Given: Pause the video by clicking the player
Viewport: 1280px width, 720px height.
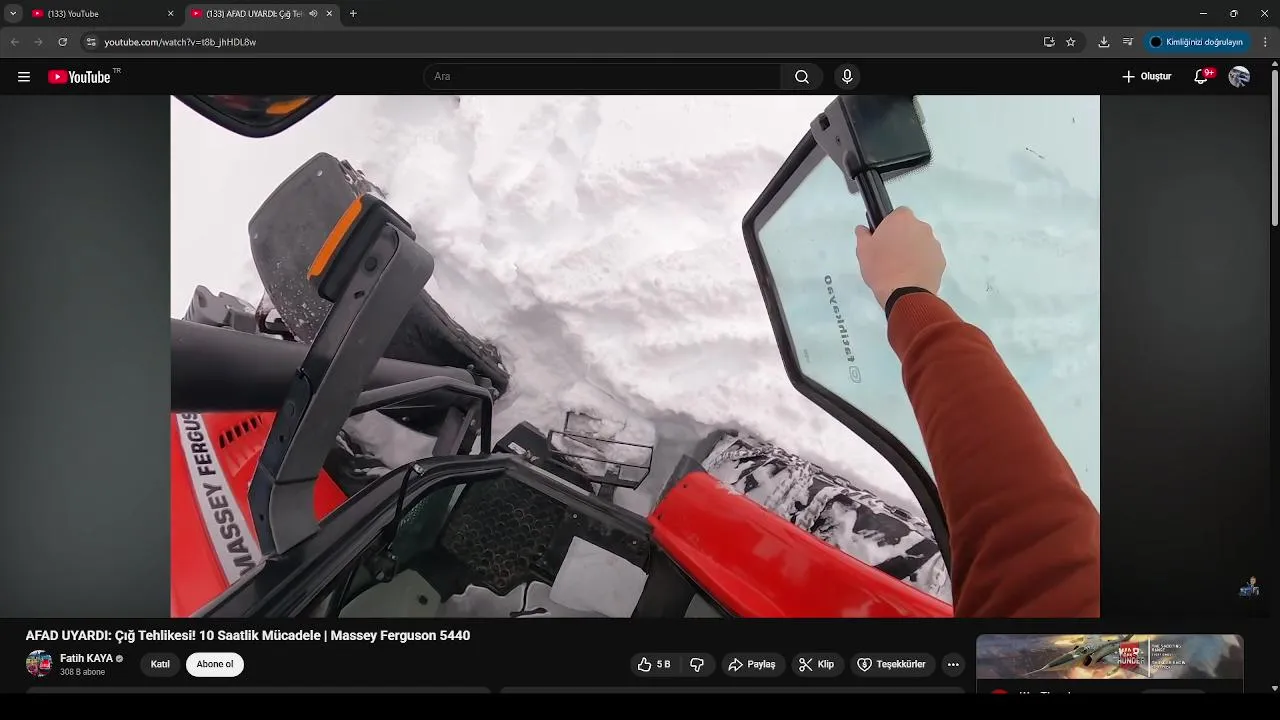Looking at the screenshot, I should [x=635, y=356].
